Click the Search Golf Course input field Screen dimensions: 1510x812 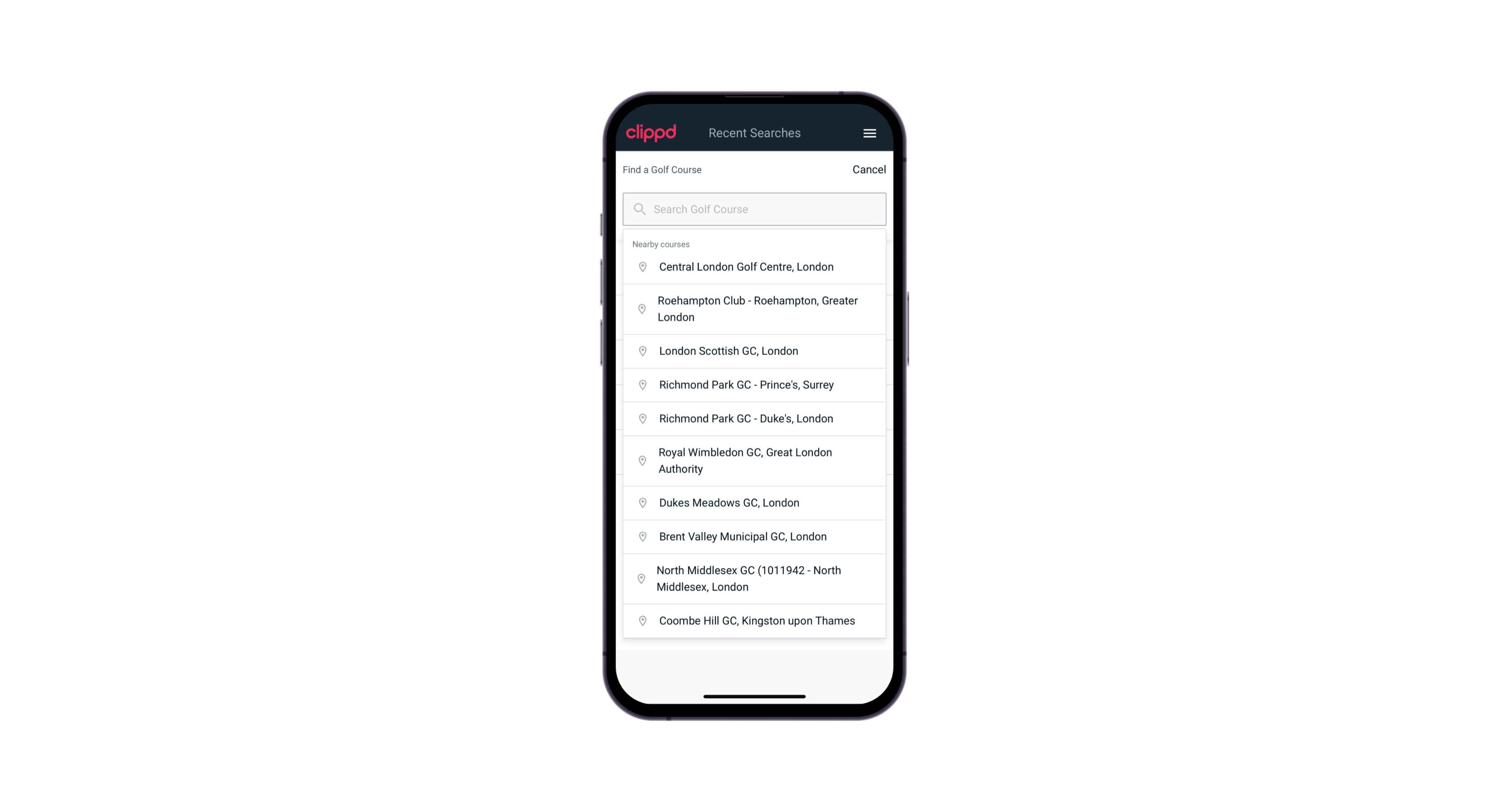[x=755, y=209]
